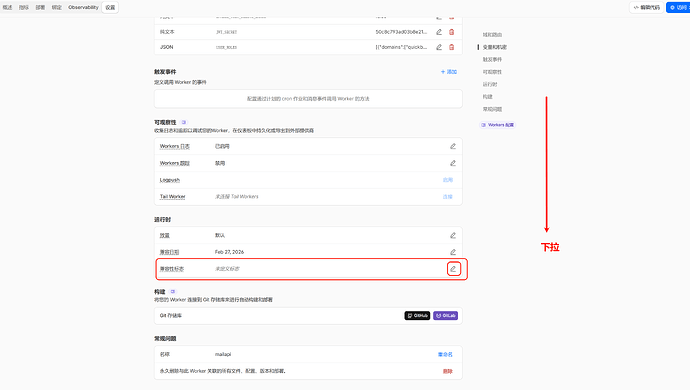Image resolution: width=690 pixels, height=390 pixels.
Task: Jump to 触发事件 section in sidebar
Action: click(492, 59)
